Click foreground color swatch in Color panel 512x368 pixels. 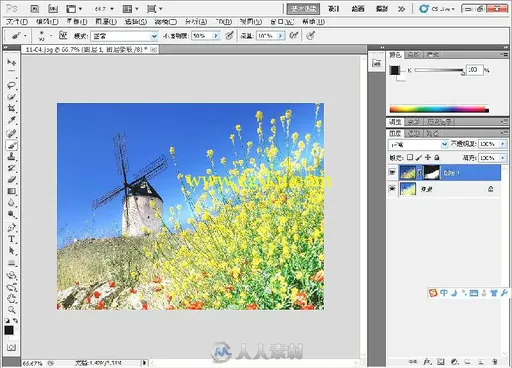[394, 70]
